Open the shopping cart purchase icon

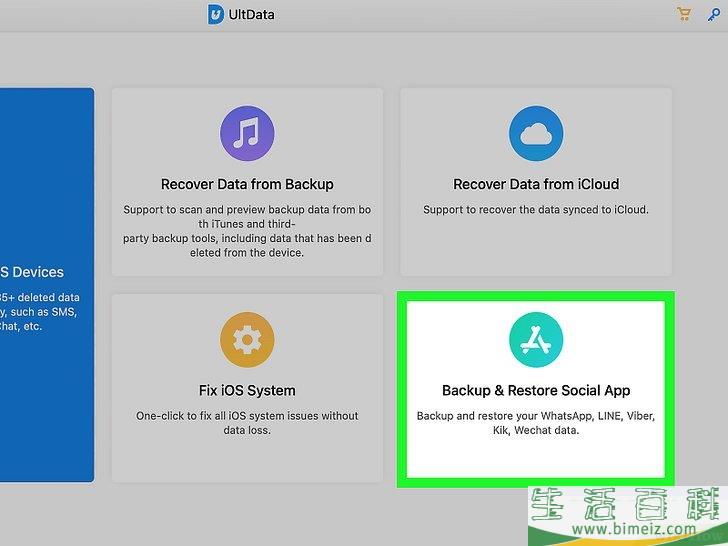pyautogui.click(x=683, y=14)
